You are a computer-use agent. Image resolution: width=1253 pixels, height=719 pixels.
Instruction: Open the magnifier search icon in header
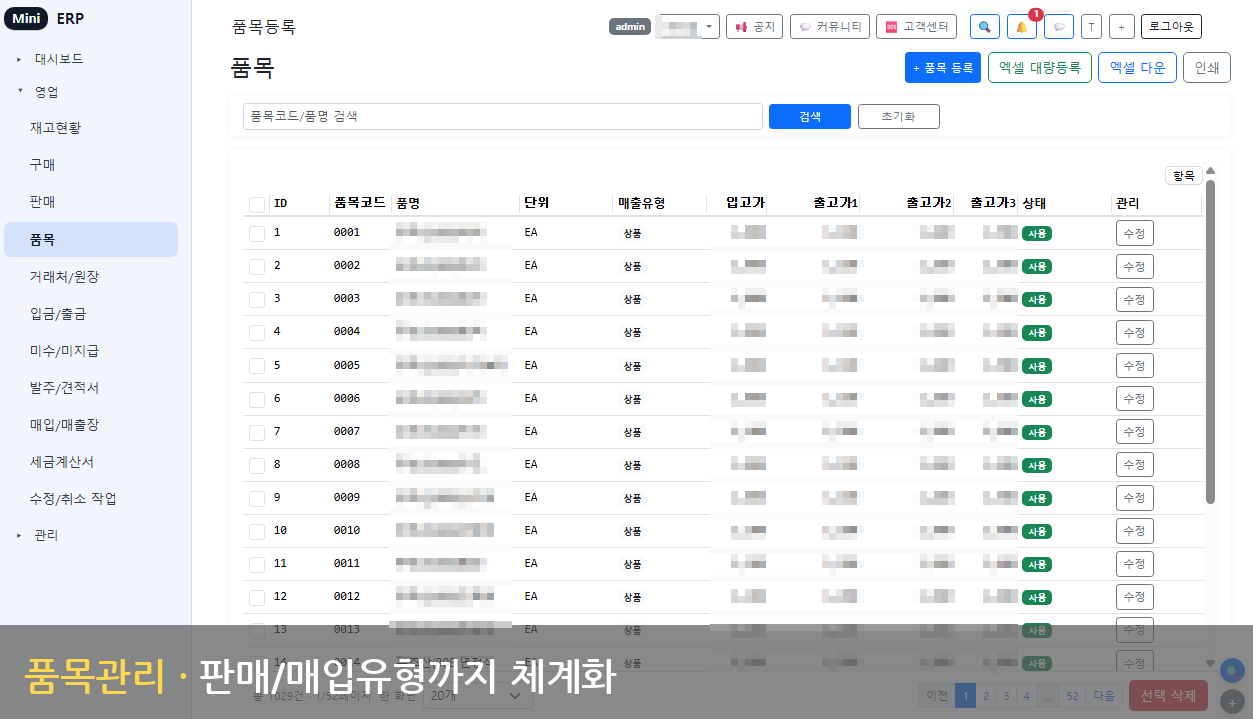coord(985,27)
